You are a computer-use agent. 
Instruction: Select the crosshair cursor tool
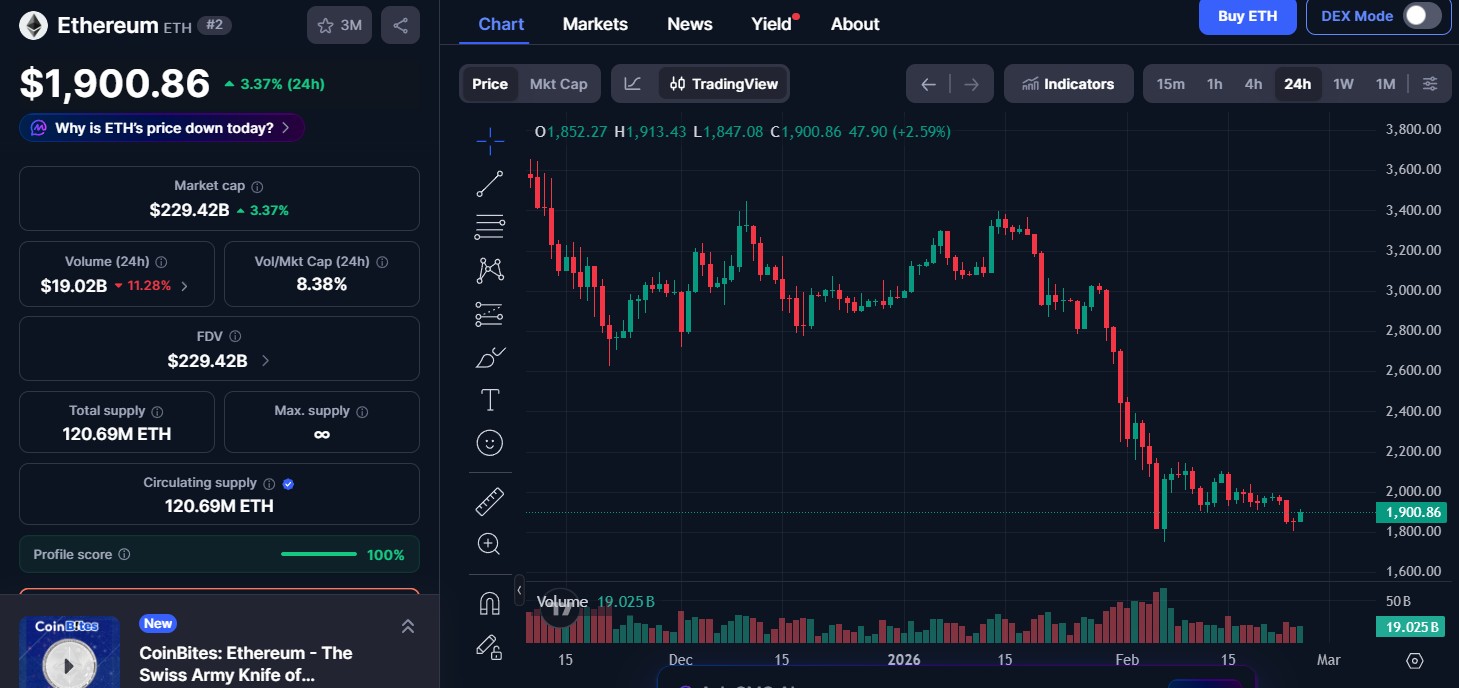click(x=489, y=141)
